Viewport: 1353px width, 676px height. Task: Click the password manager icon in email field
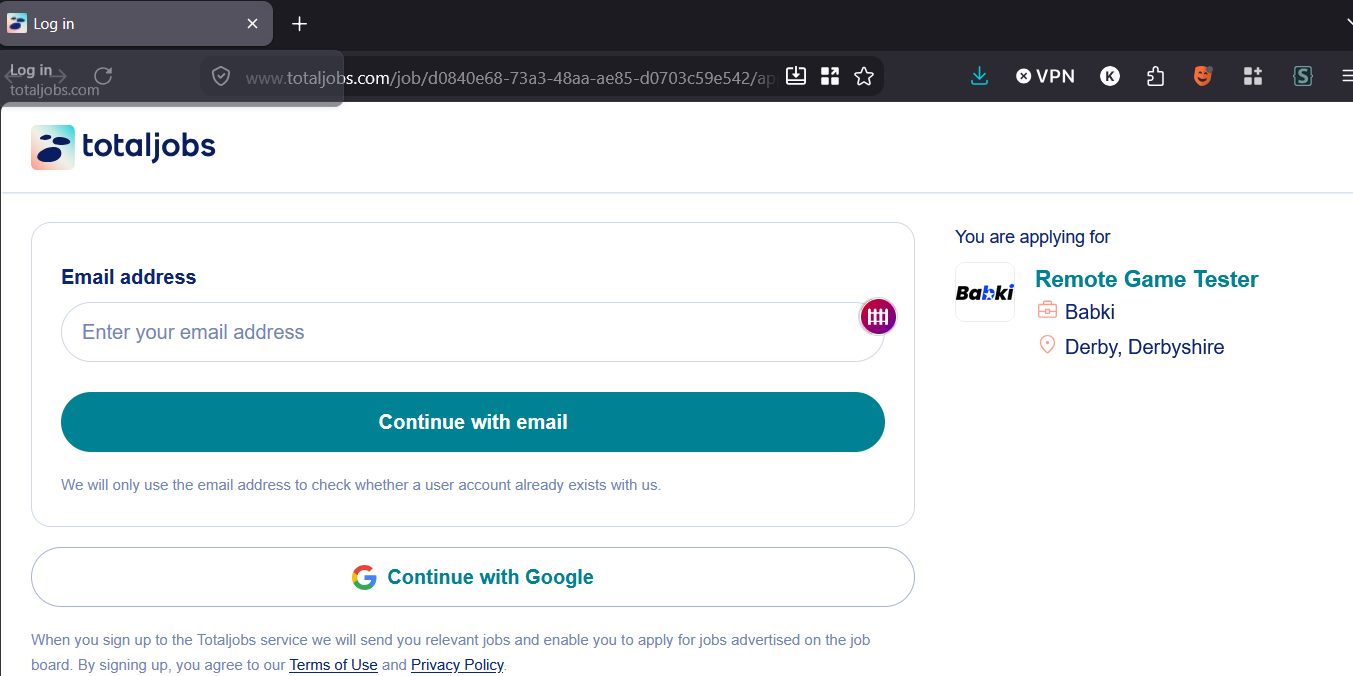pyautogui.click(x=878, y=317)
